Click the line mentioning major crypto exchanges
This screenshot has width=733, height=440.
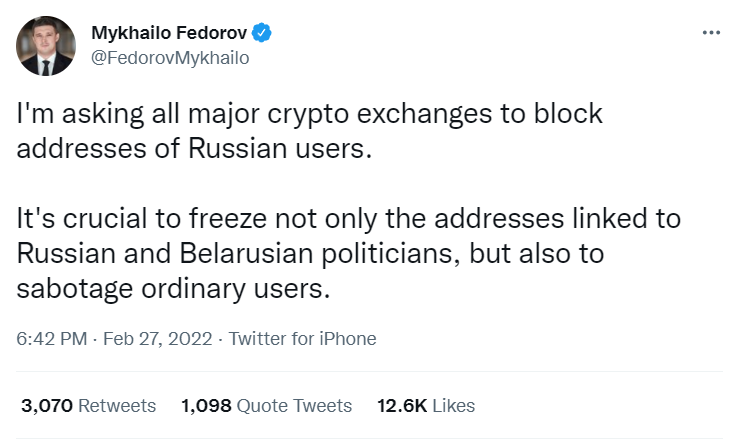[x=309, y=115]
